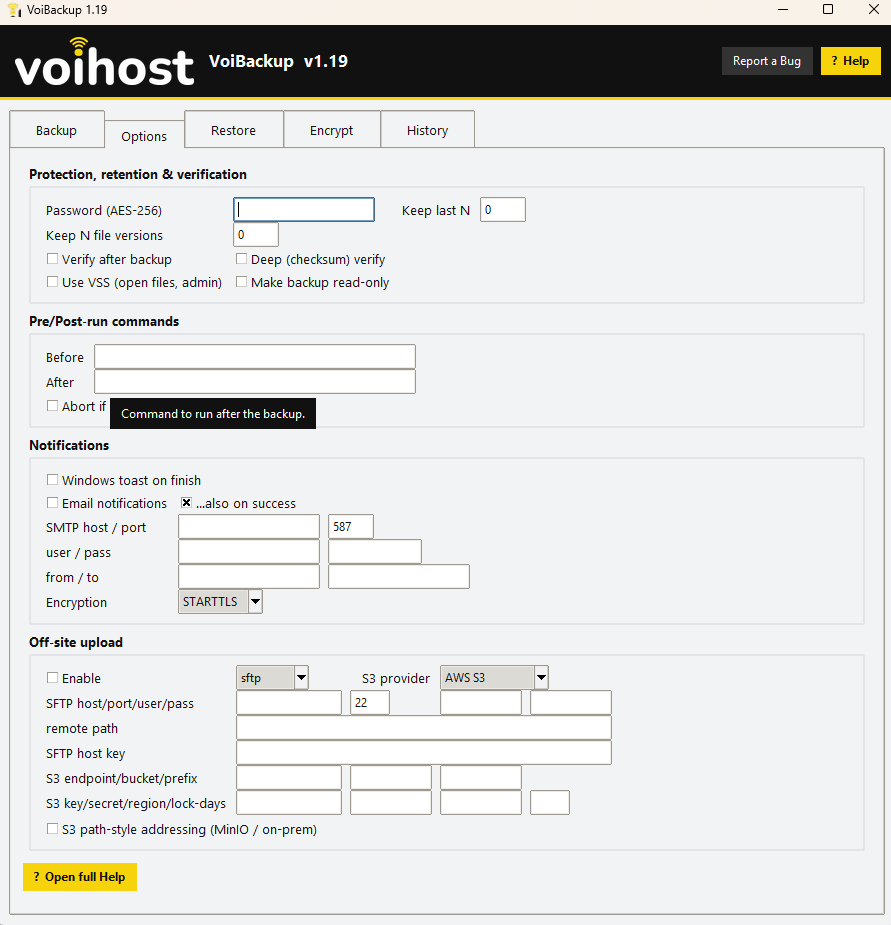891x925 pixels.
Task: Enable Use VSS (open files, admin)
Action: pyautogui.click(x=53, y=282)
